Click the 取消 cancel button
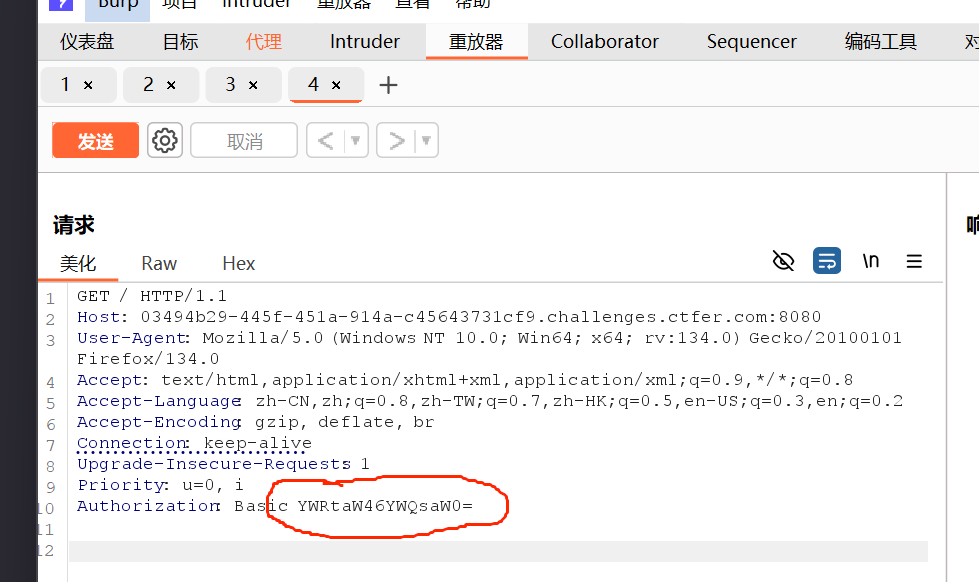This screenshot has width=979, height=582. tap(244, 141)
